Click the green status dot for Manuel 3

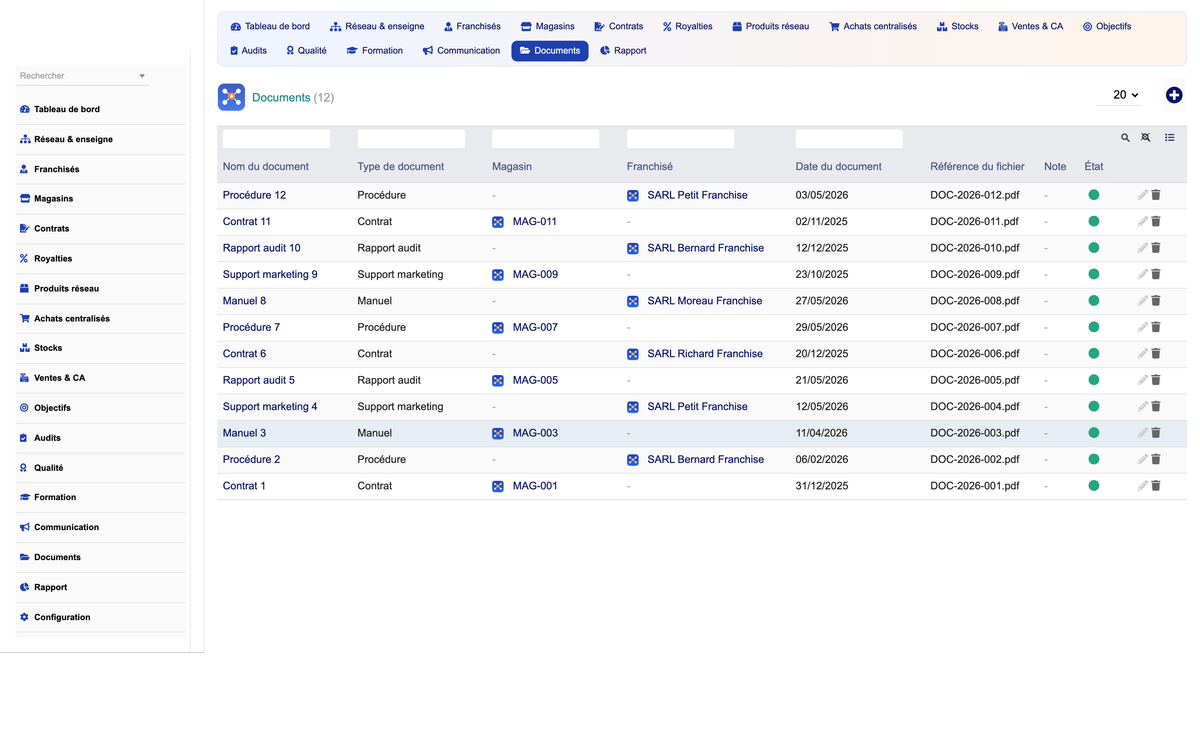(x=1094, y=433)
